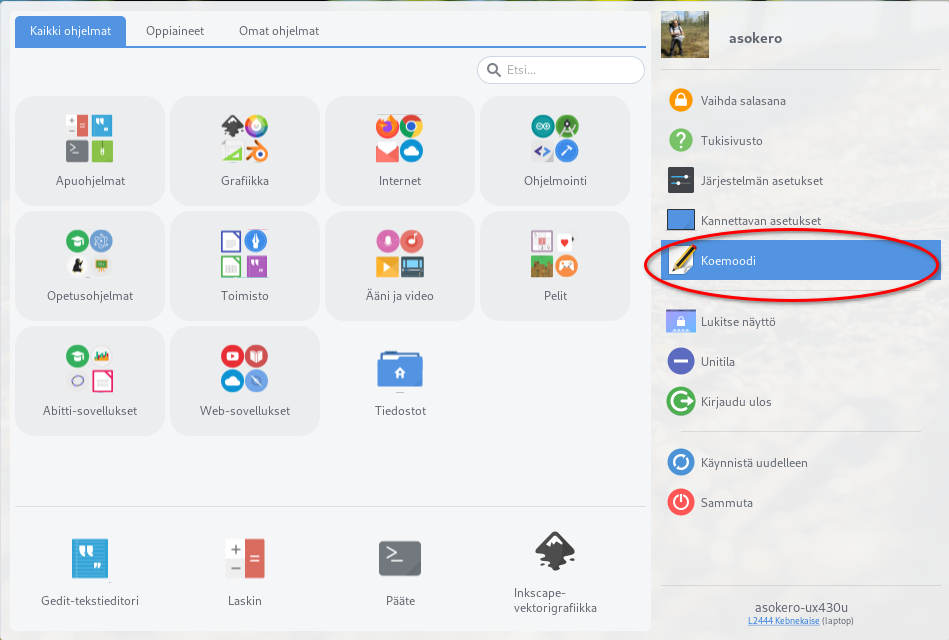Select Vaihda salasana menu text

pos(743,101)
